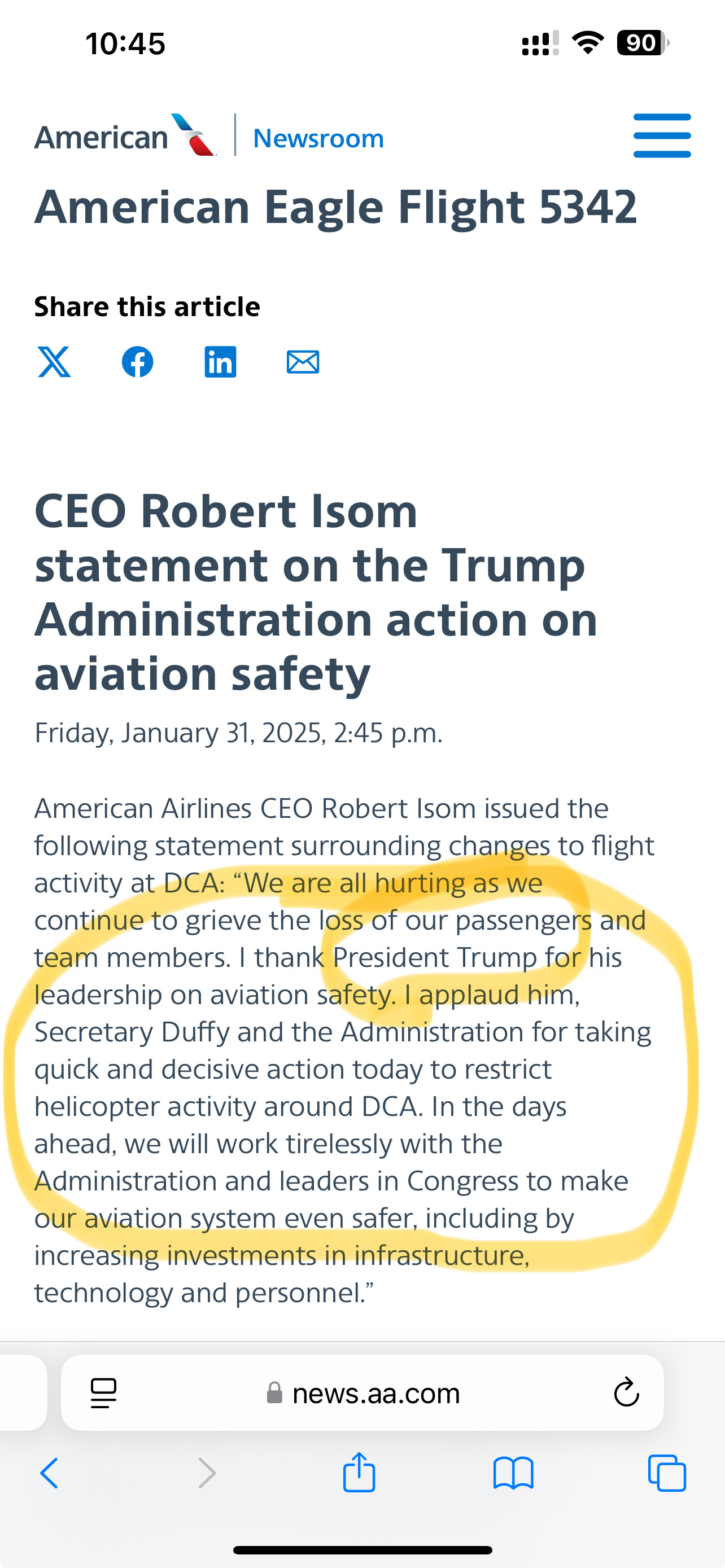
Task: Share article on Facebook
Action: 138,362
